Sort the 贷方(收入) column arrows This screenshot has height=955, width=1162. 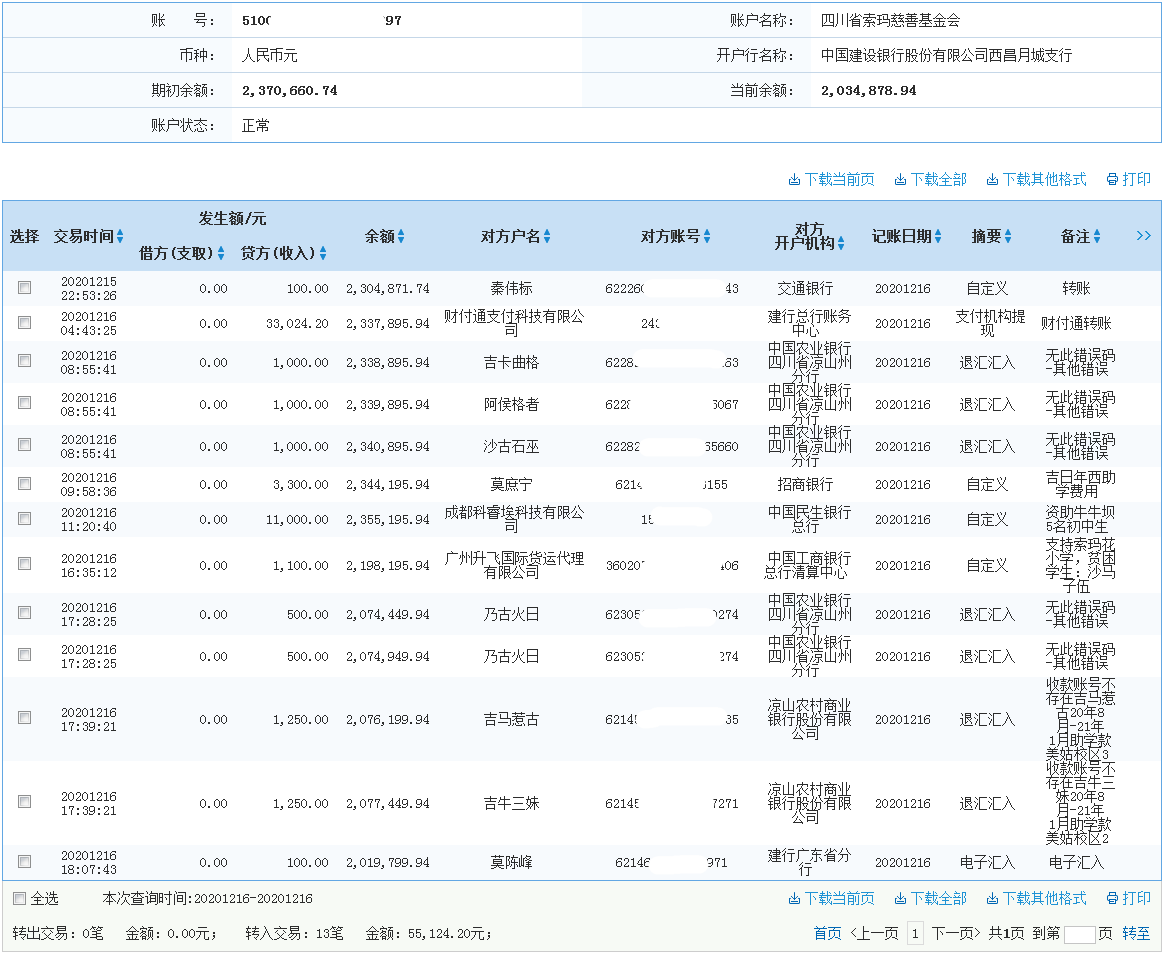click(321, 253)
